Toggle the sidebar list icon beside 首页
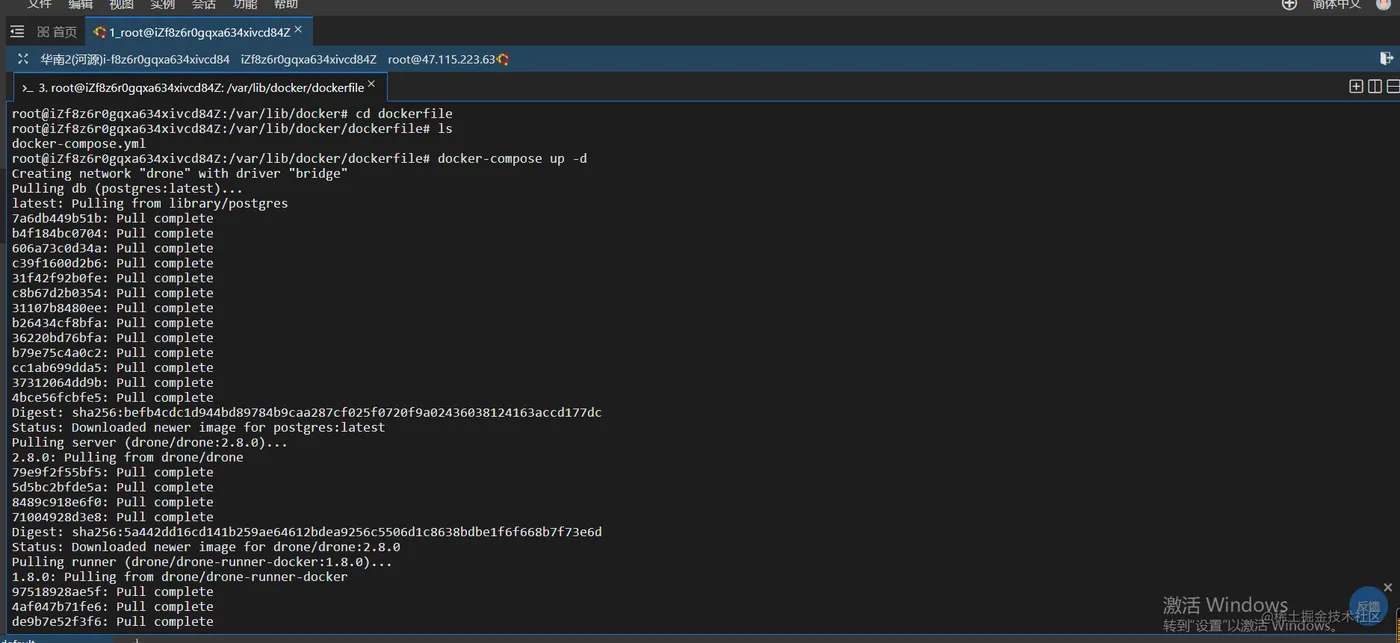Screen dimensions: 1400x643 point(16,32)
